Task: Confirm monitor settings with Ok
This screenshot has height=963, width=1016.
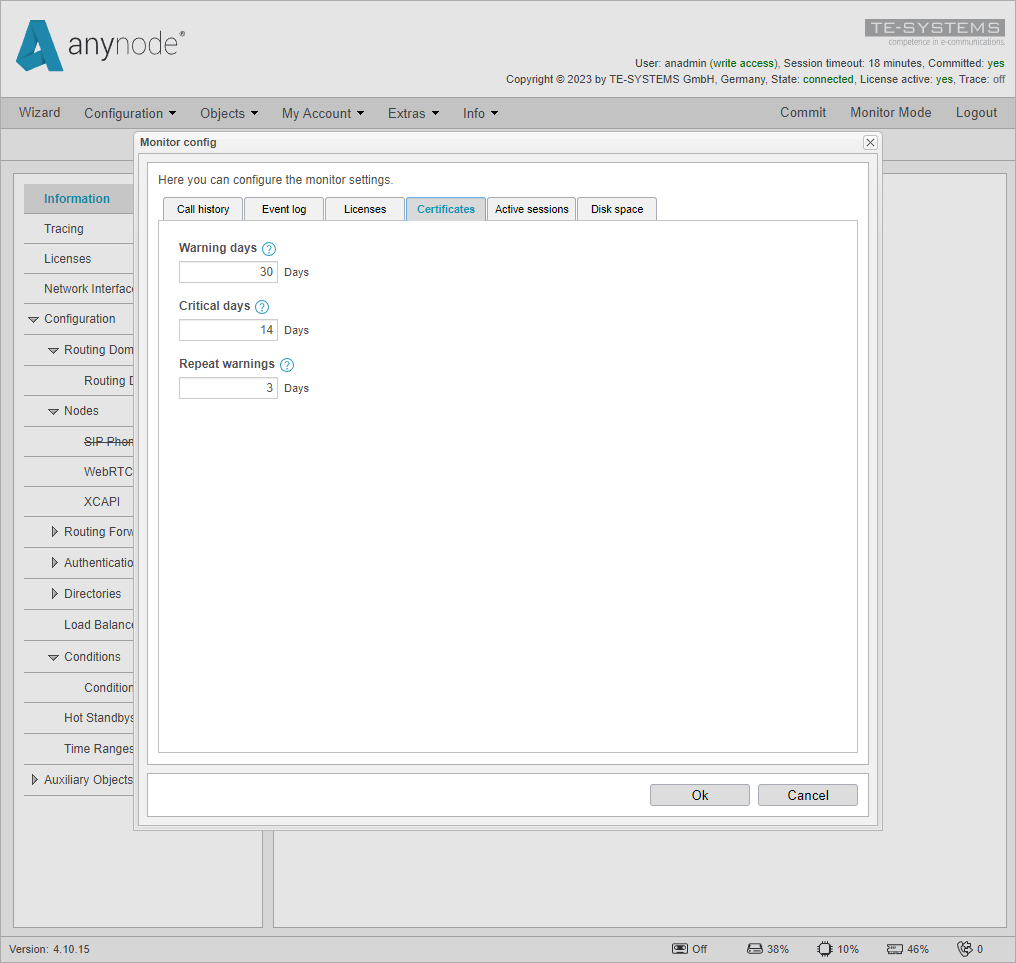Action: pos(699,795)
